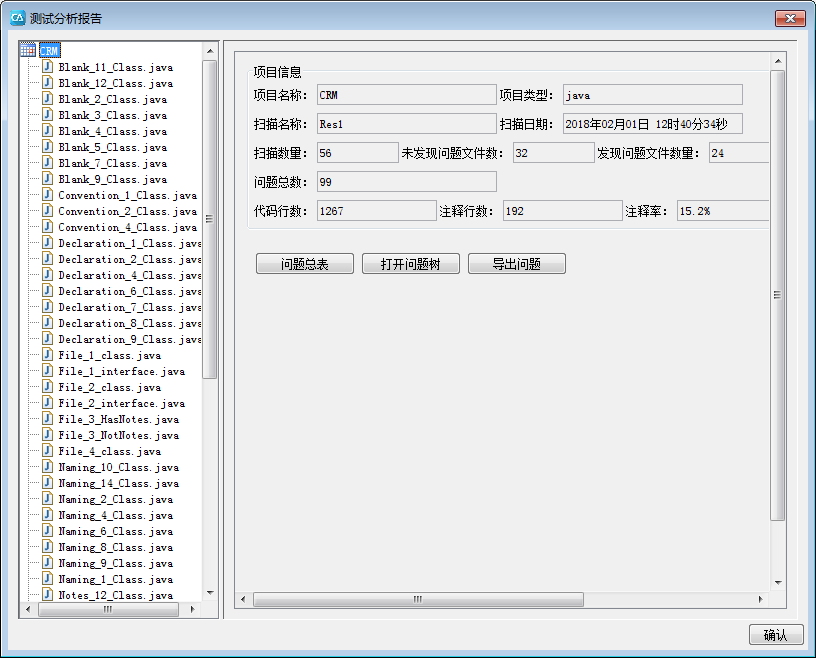Image resolution: width=816 pixels, height=658 pixels.
Task: Click the file icon beside Notes_12_Class.java
Action: [x=47, y=595]
